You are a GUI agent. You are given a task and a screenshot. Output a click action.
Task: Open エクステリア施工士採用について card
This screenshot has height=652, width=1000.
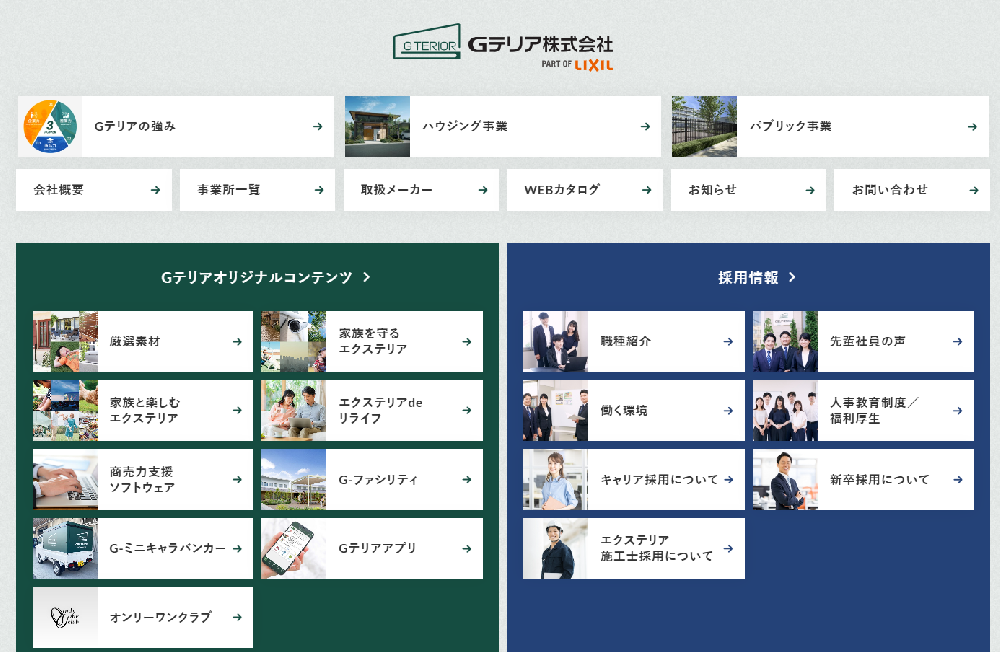coord(634,549)
